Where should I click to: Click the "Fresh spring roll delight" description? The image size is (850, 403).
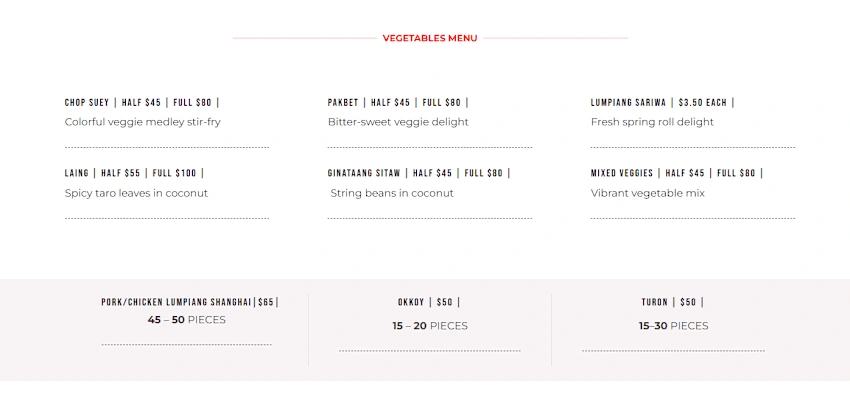coord(652,122)
